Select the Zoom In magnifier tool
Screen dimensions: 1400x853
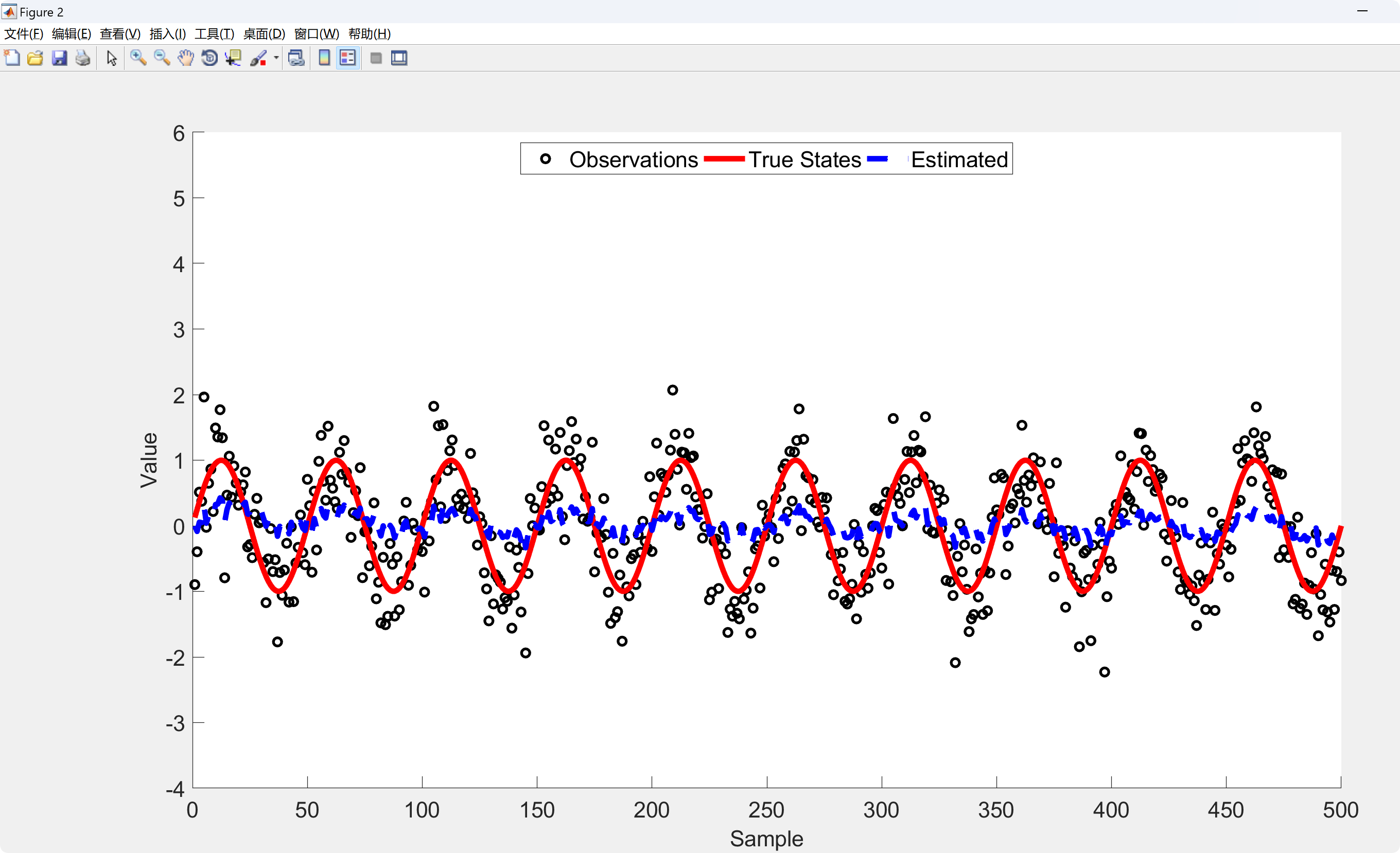pyautogui.click(x=138, y=58)
